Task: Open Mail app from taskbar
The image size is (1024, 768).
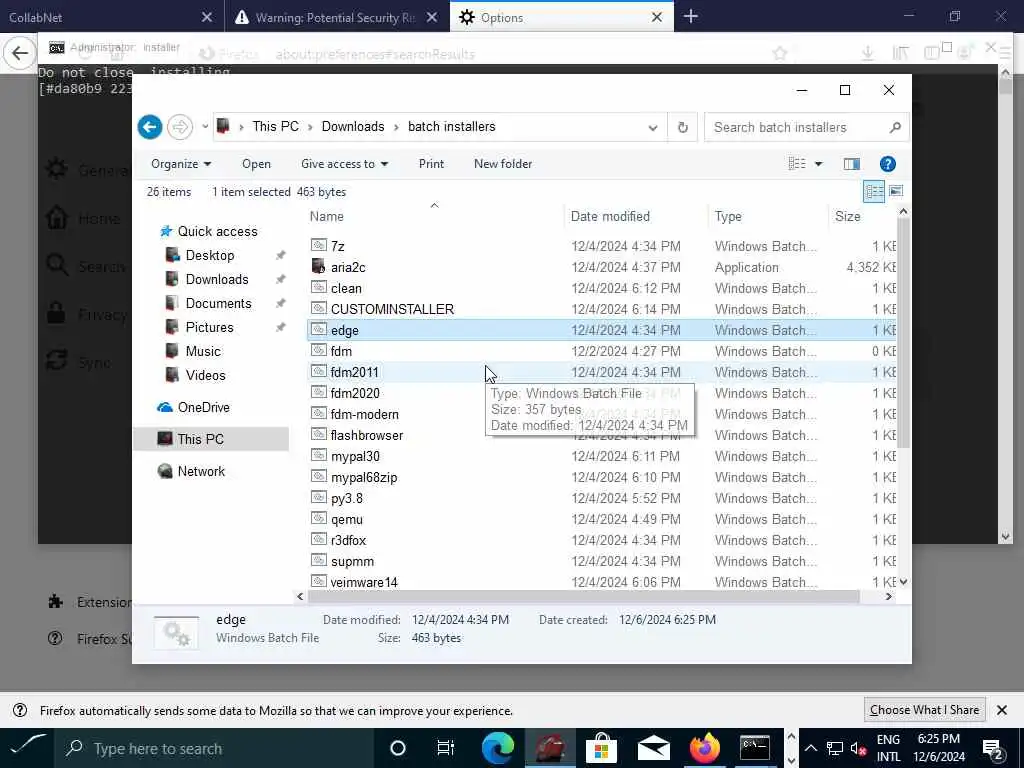Action: point(653,748)
